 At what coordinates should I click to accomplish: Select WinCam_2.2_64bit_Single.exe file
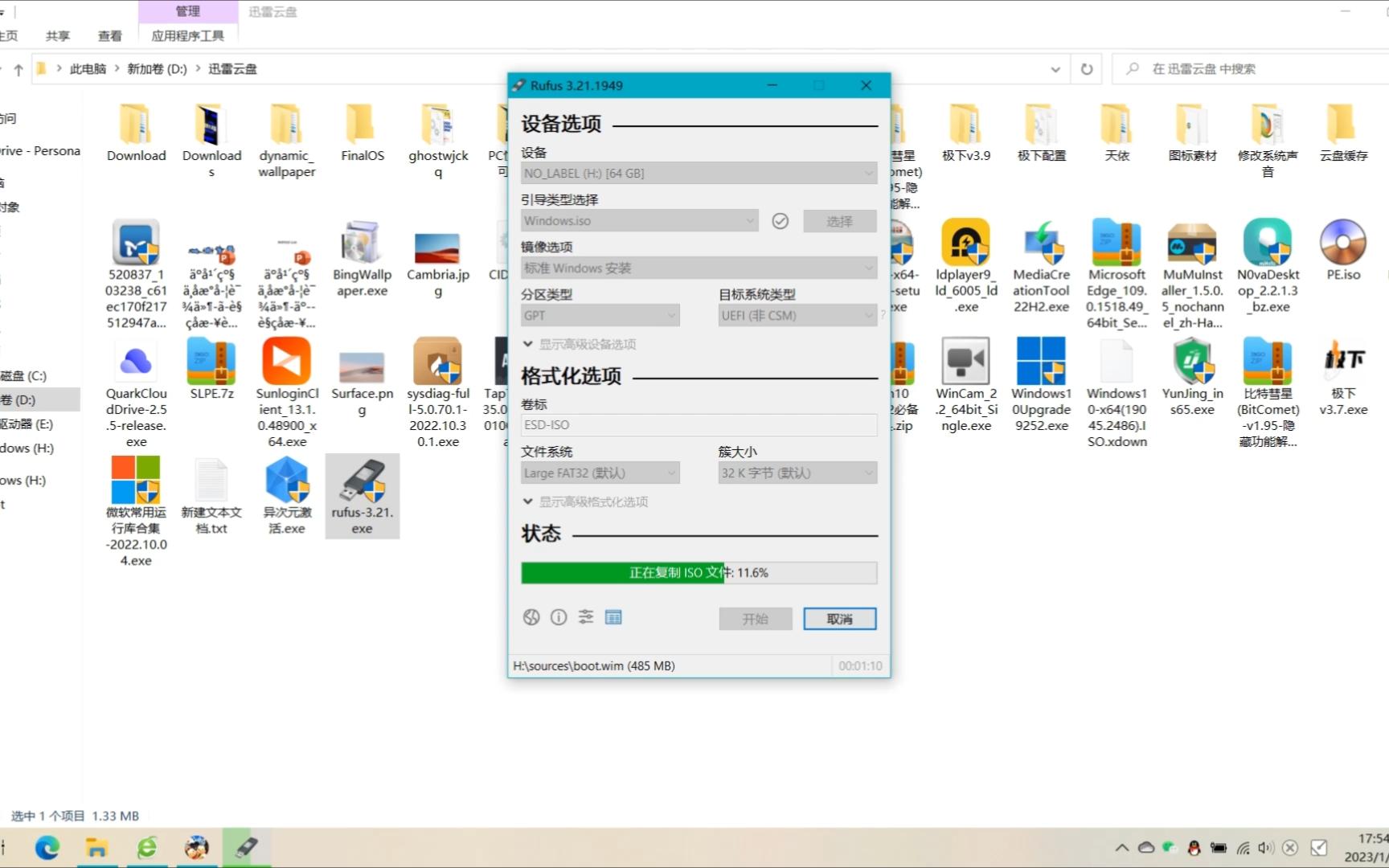click(x=966, y=385)
